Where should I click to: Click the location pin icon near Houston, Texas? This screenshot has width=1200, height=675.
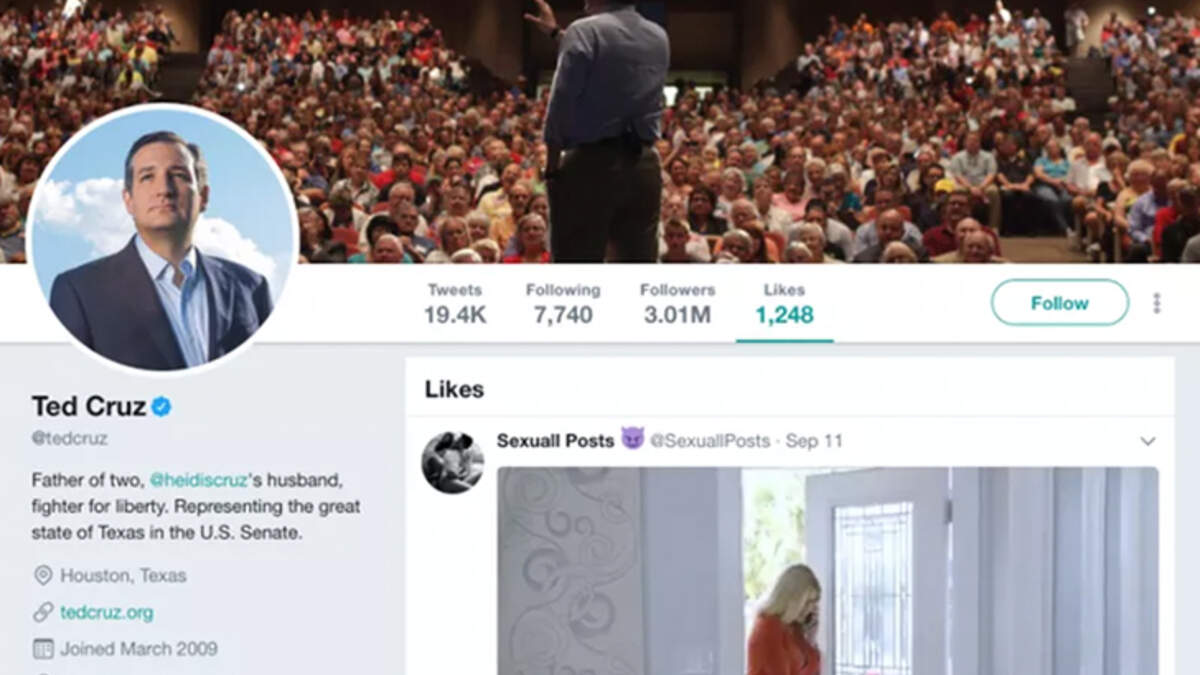tap(43, 575)
